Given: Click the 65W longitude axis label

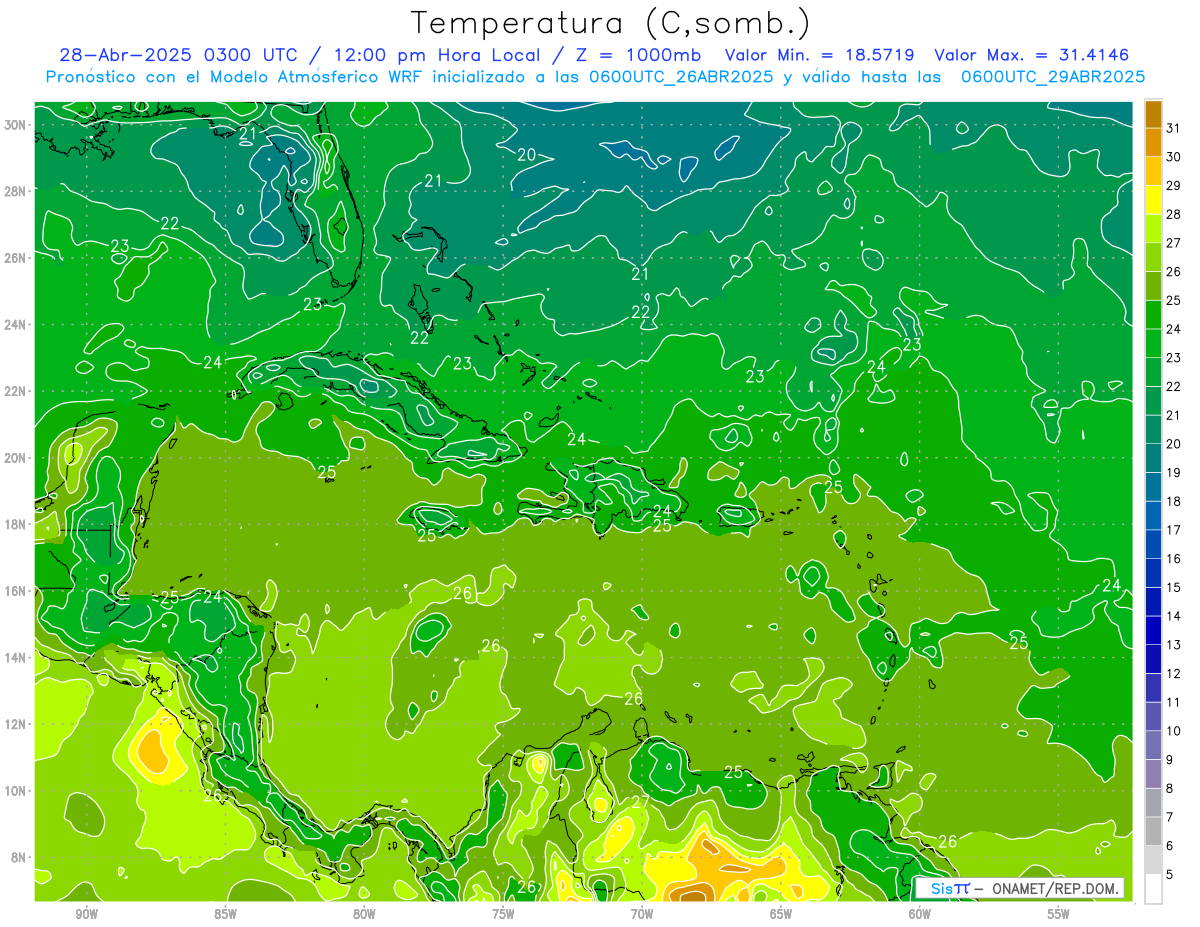Looking at the screenshot, I should 781,915.
